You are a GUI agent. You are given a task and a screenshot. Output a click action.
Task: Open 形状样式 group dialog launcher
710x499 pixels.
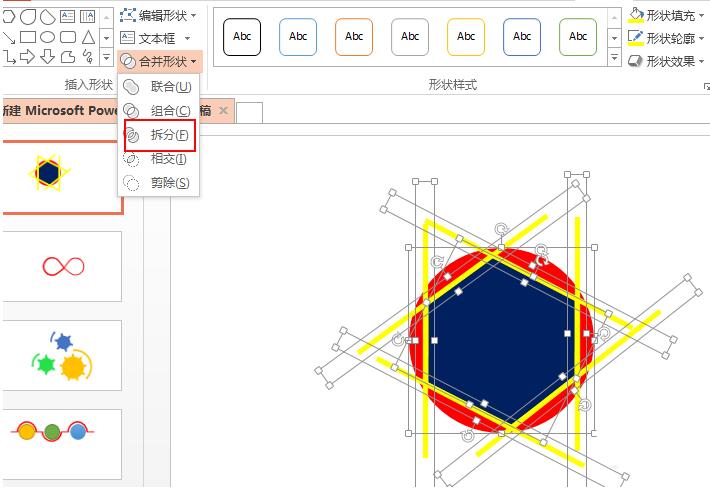tap(706, 86)
